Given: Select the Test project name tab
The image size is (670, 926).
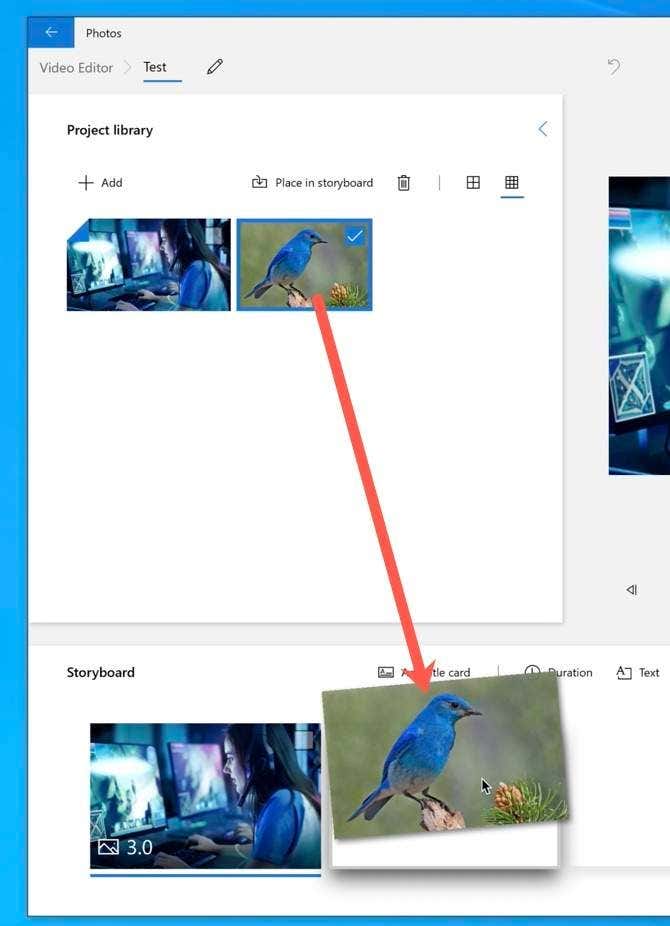Looking at the screenshot, I should click(x=155, y=67).
